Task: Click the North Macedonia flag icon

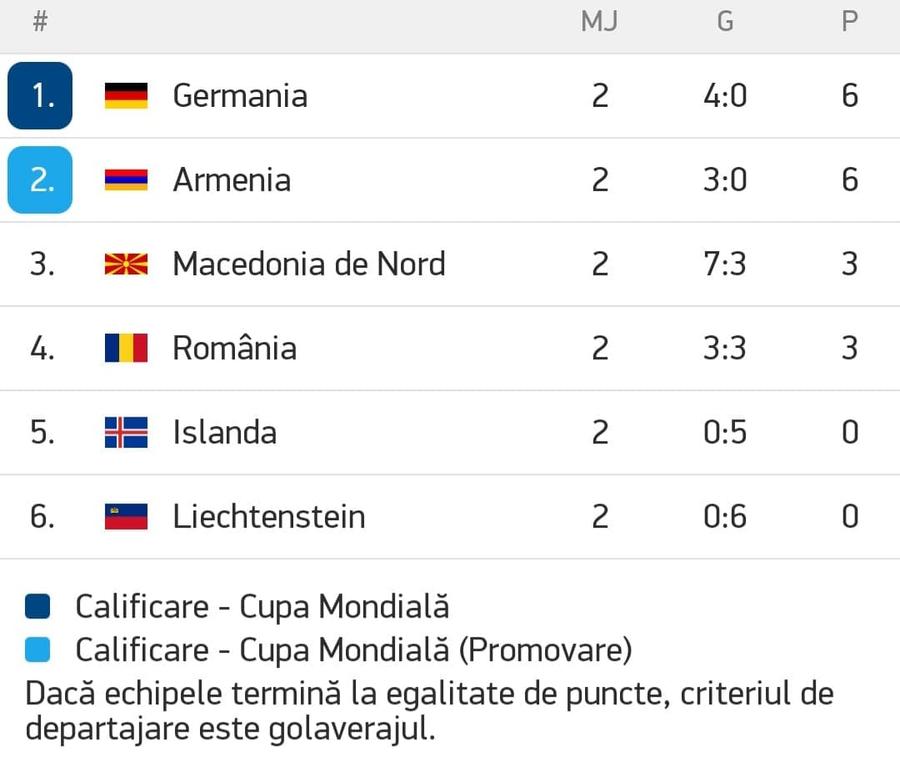Action: point(126,264)
